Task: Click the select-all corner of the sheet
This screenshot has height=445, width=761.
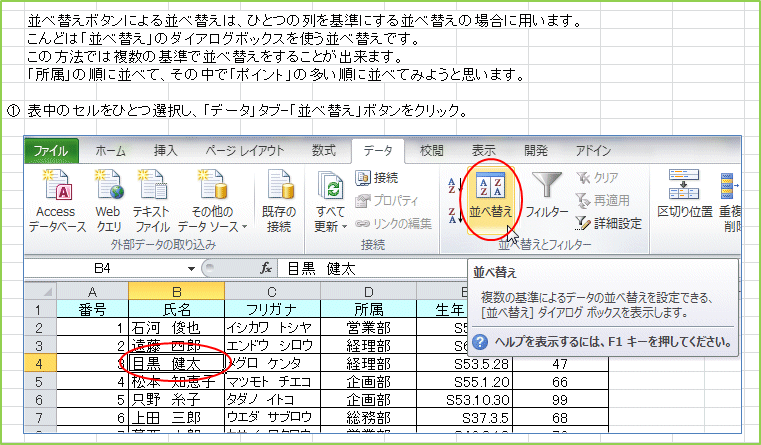Action: [41, 292]
